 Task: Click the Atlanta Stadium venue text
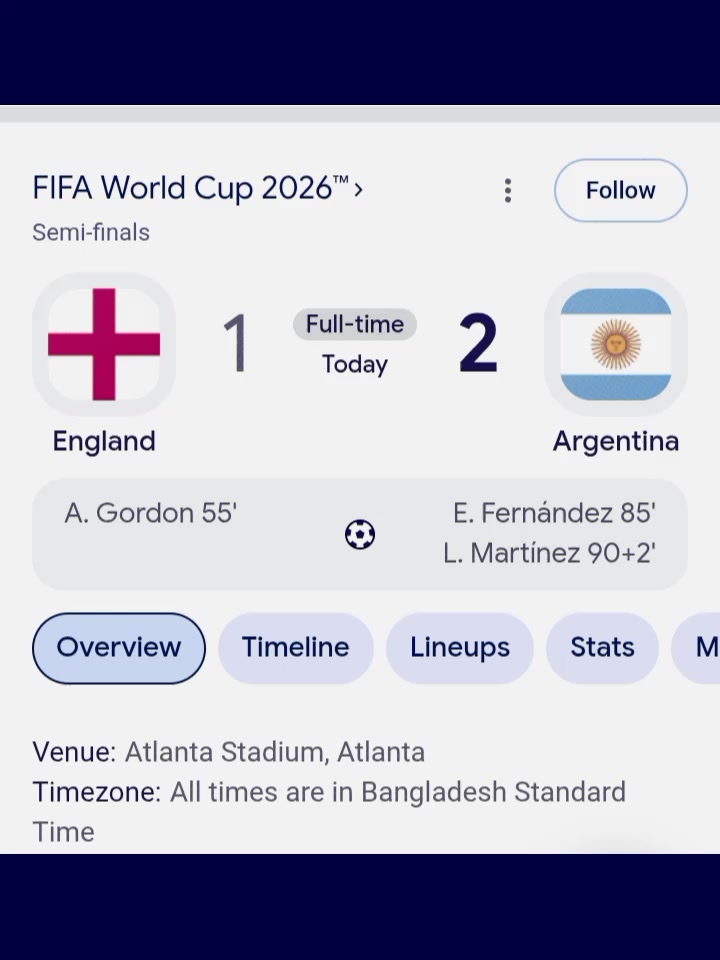pyautogui.click(x=275, y=752)
